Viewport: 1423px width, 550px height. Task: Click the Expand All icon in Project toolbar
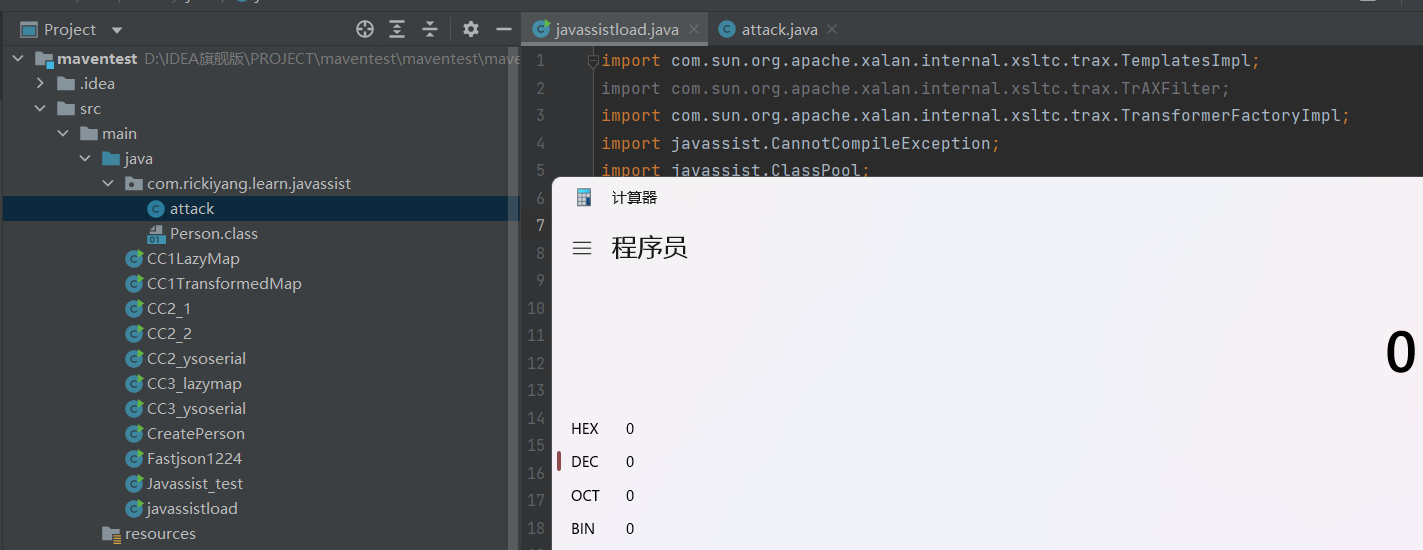click(397, 29)
